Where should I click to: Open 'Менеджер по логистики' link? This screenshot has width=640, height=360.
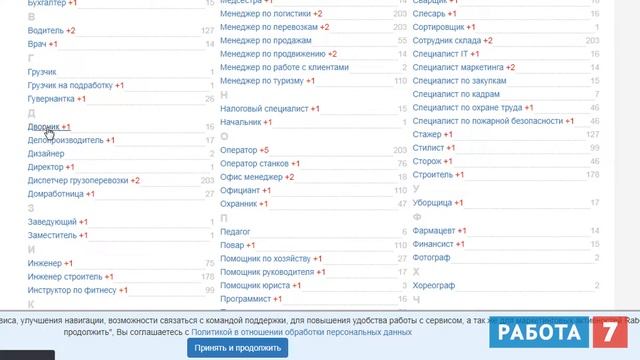[265, 13]
